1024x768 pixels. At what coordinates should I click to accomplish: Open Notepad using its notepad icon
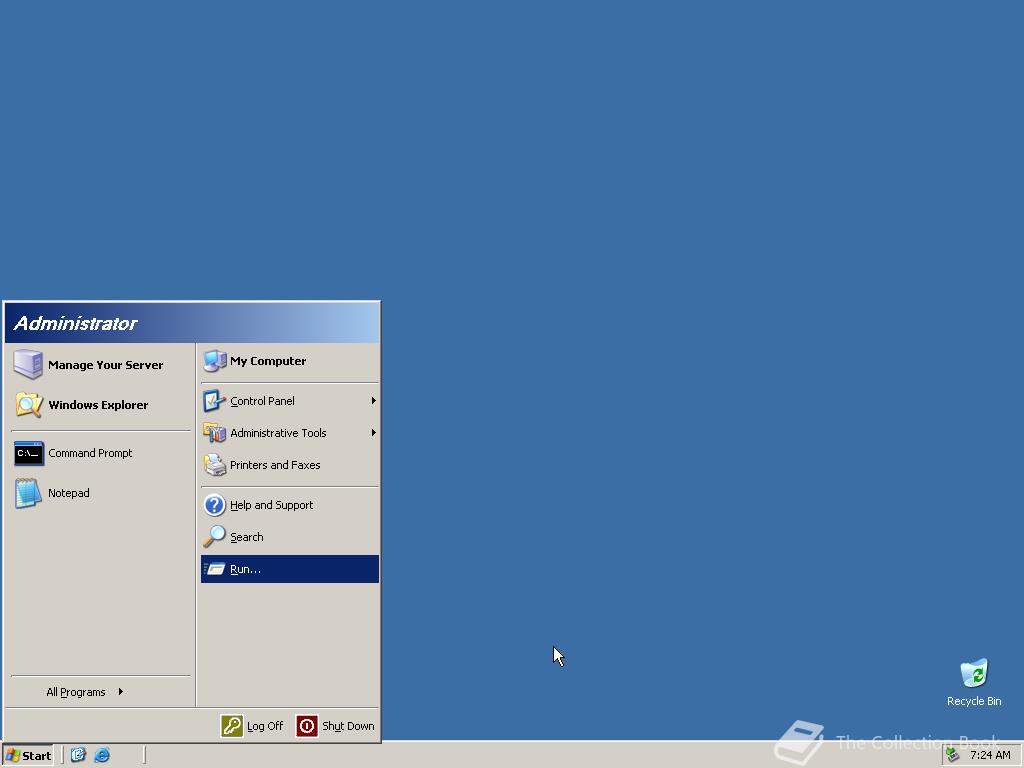(x=28, y=493)
